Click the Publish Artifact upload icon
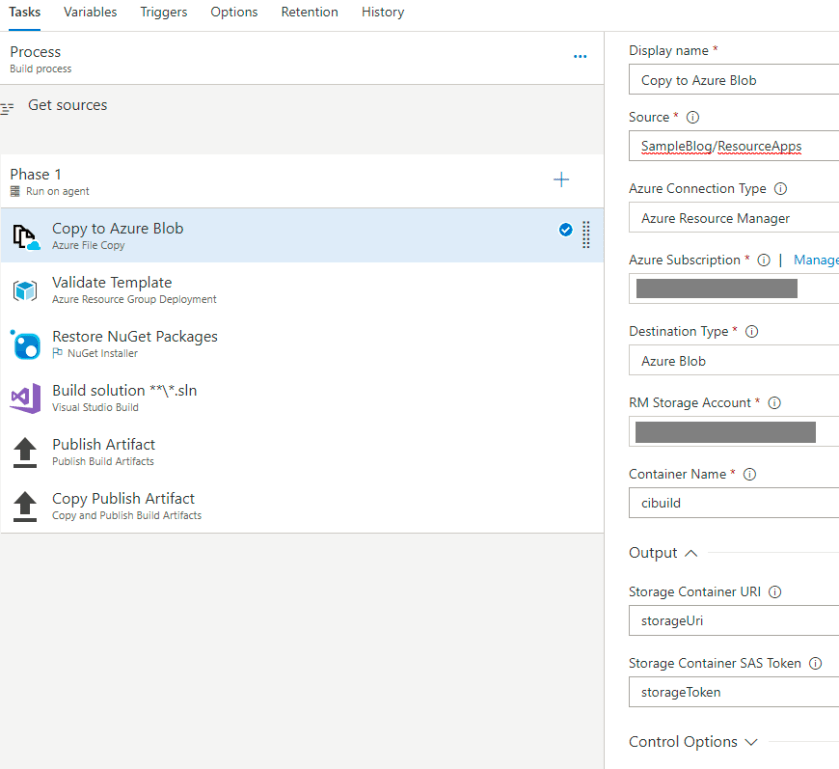839x769 pixels. tap(25, 452)
